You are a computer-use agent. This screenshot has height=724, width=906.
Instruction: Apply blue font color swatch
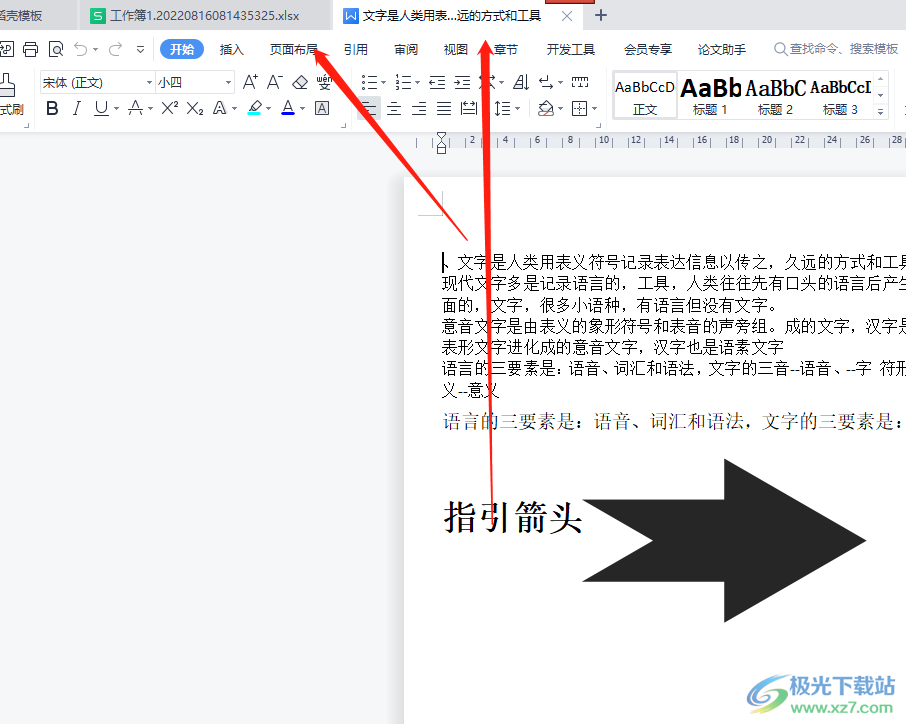click(288, 108)
